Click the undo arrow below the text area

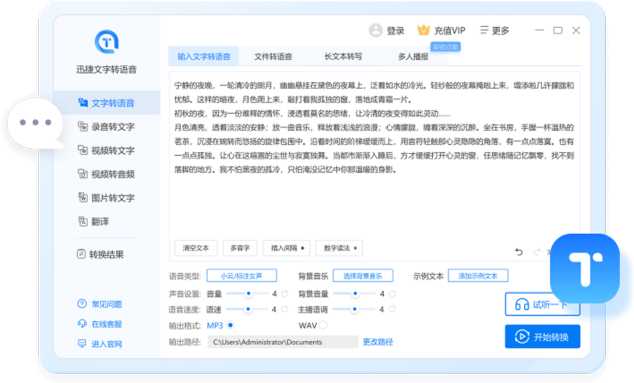[x=519, y=252]
